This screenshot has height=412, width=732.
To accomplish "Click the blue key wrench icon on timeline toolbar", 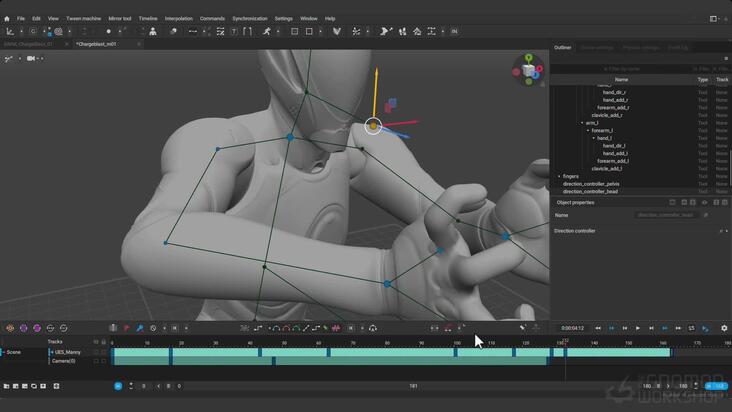I will 140,328.
